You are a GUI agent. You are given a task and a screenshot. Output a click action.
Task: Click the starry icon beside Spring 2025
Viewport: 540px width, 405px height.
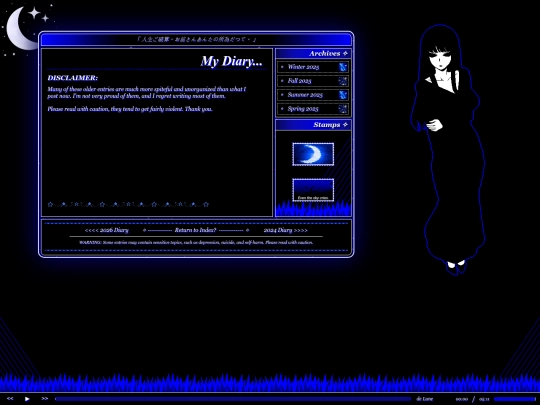tap(343, 109)
